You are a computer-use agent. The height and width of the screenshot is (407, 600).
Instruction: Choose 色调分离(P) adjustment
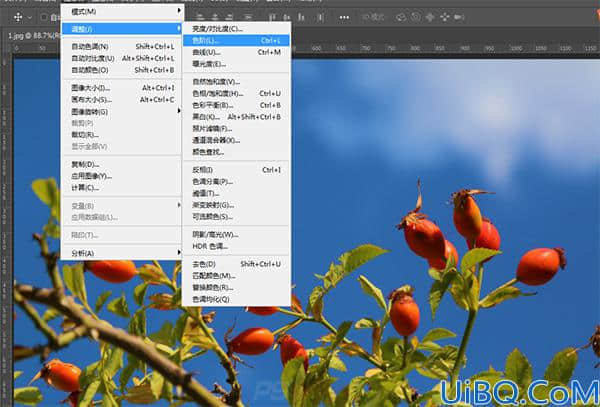click(x=236, y=181)
